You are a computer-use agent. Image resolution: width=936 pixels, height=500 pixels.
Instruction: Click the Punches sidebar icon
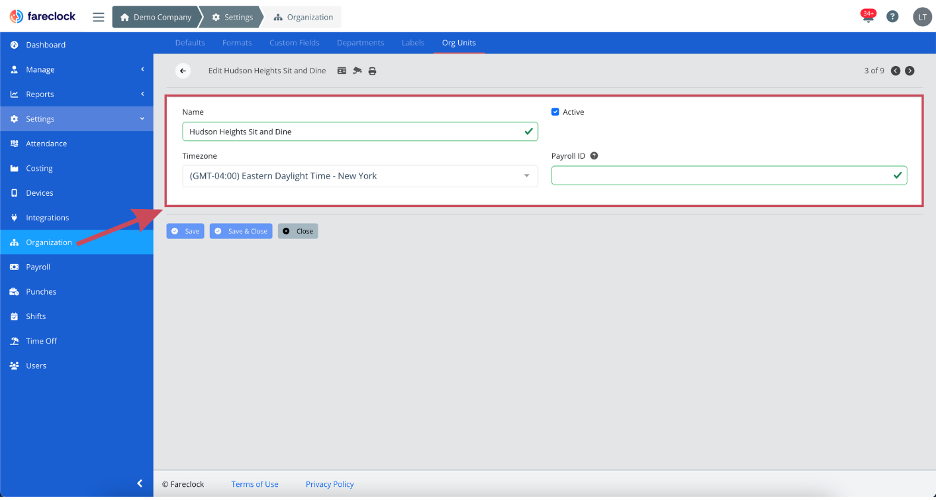14,292
